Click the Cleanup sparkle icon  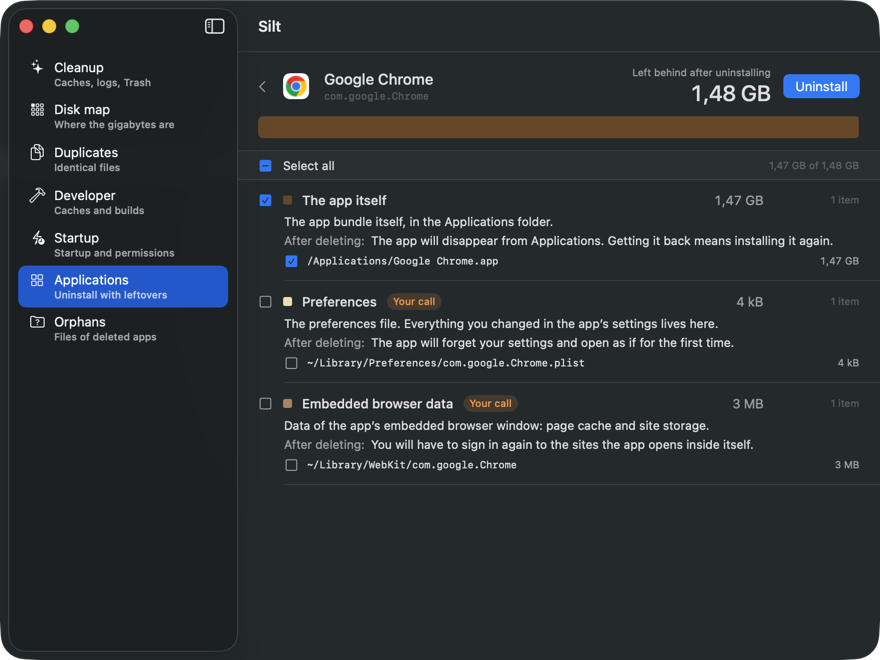tap(37, 67)
